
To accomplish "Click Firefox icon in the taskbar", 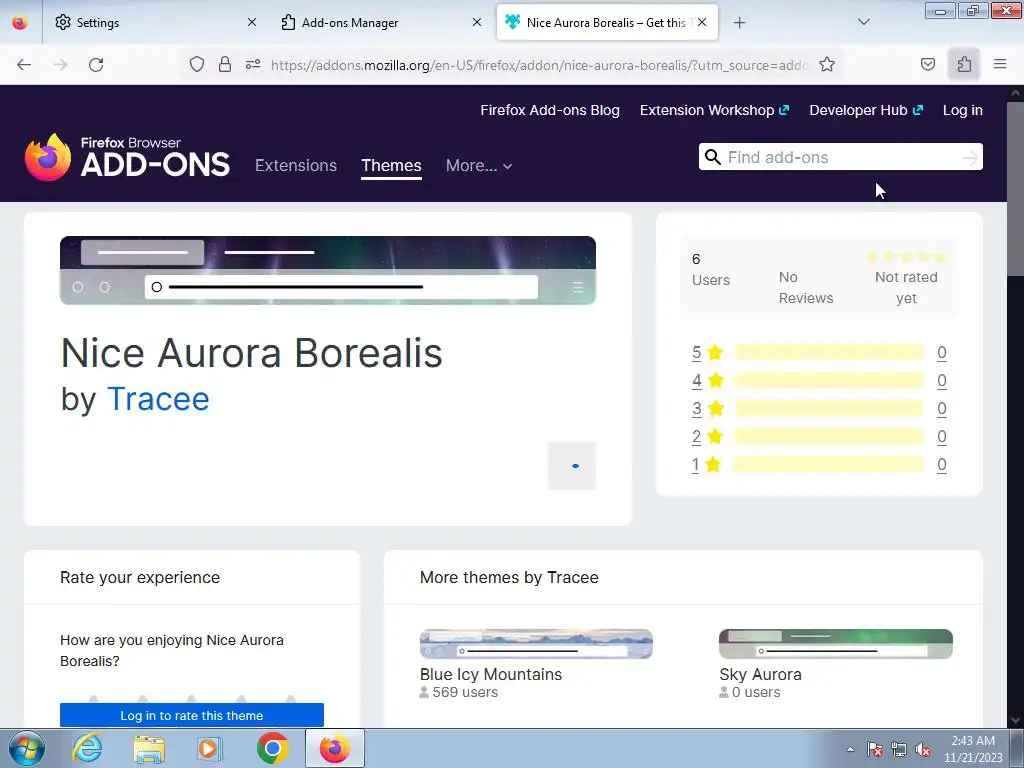I will point(334,748).
